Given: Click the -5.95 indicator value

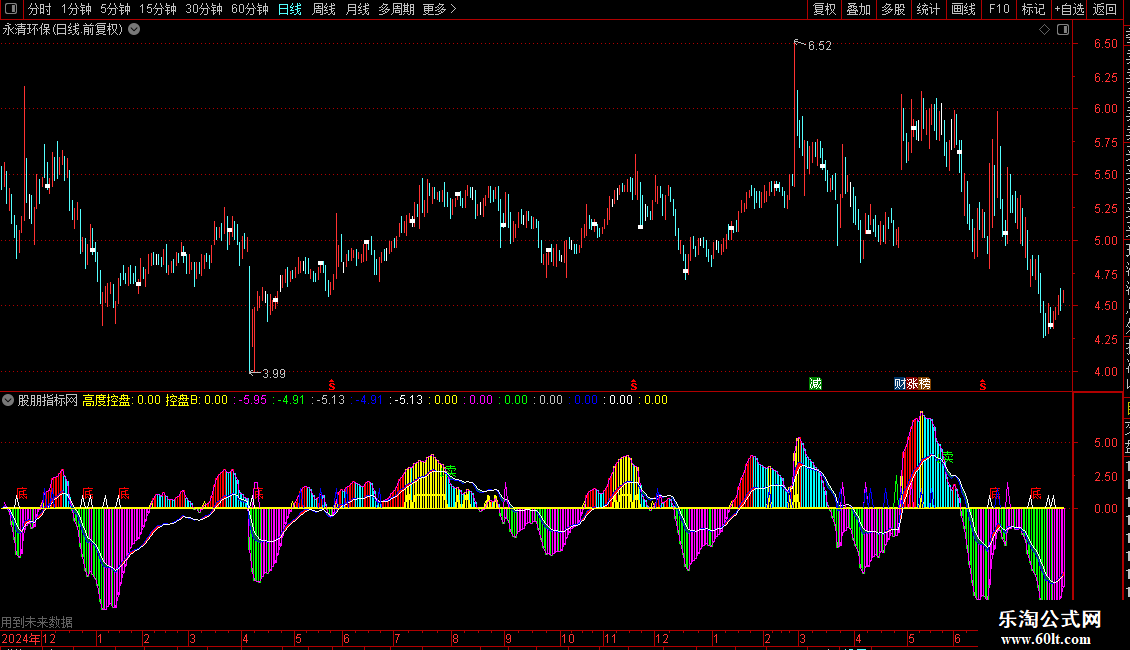Looking at the screenshot, I should pyautogui.click(x=253, y=400).
